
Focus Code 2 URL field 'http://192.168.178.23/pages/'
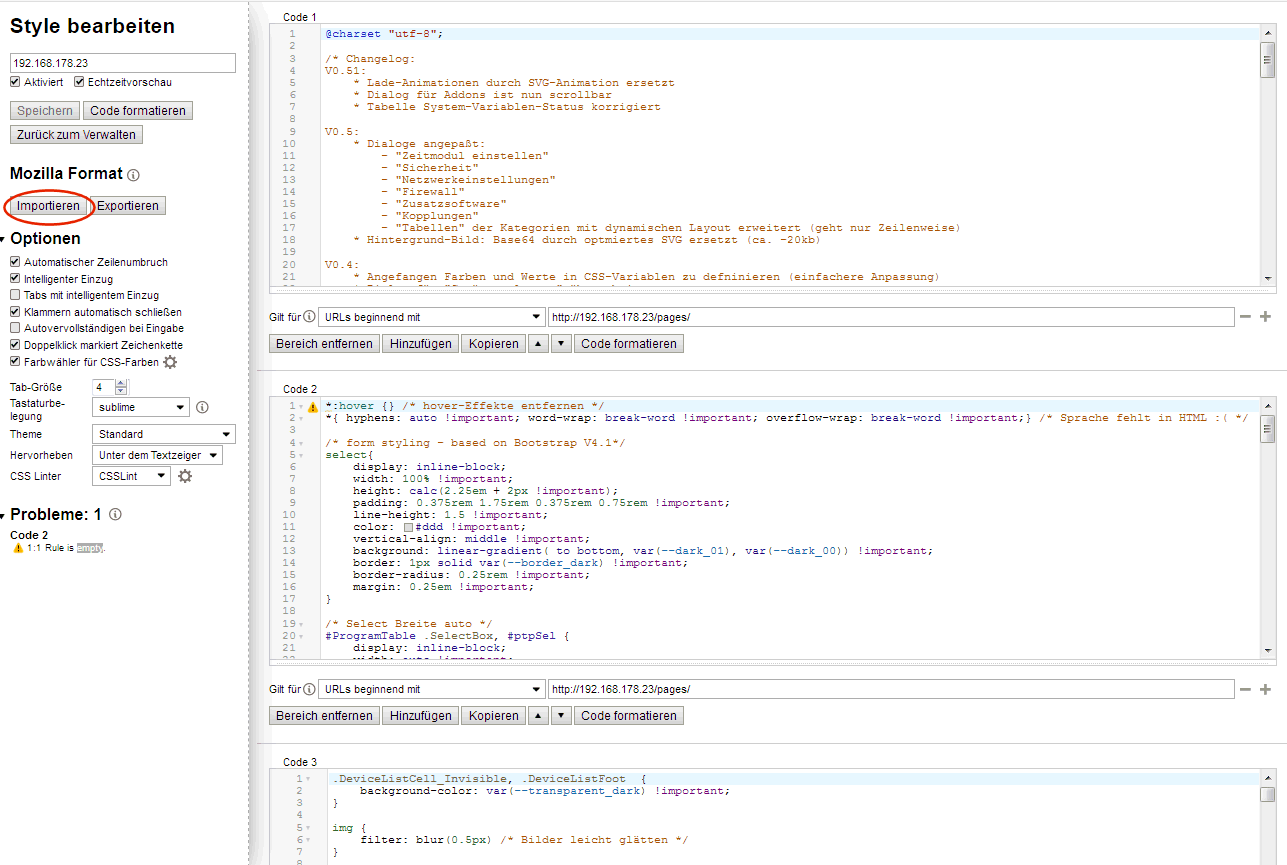tap(891, 689)
